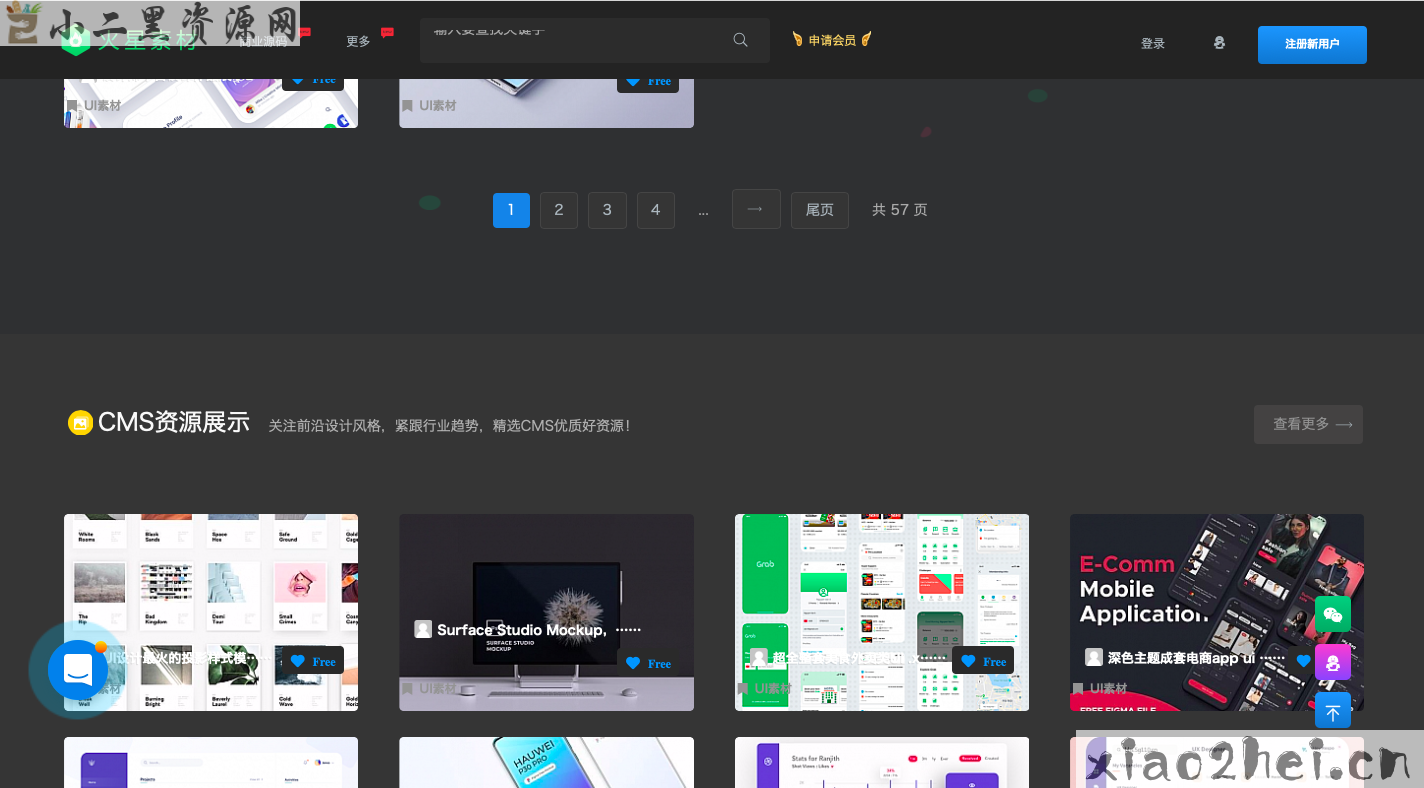
Task: Open the blue chat widget bubble
Action: point(77,670)
